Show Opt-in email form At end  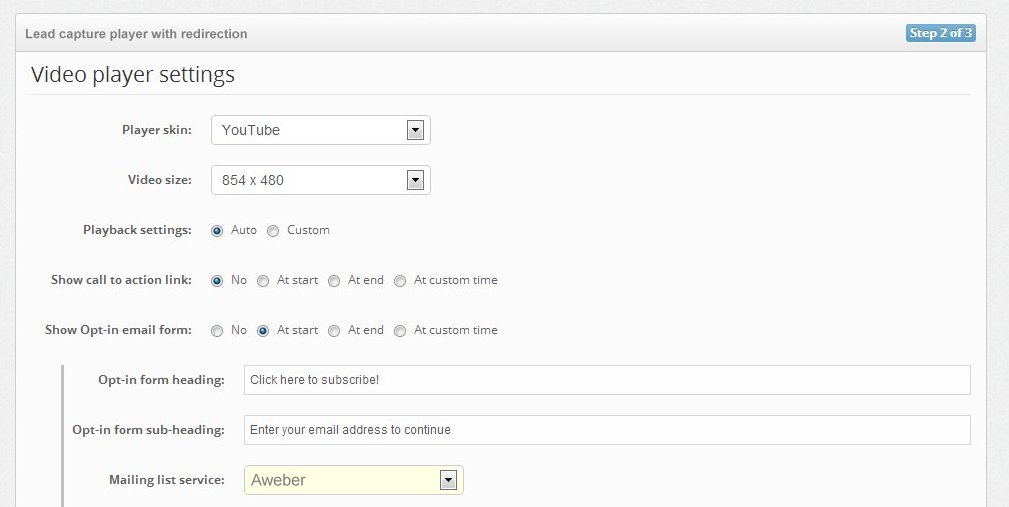click(333, 331)
